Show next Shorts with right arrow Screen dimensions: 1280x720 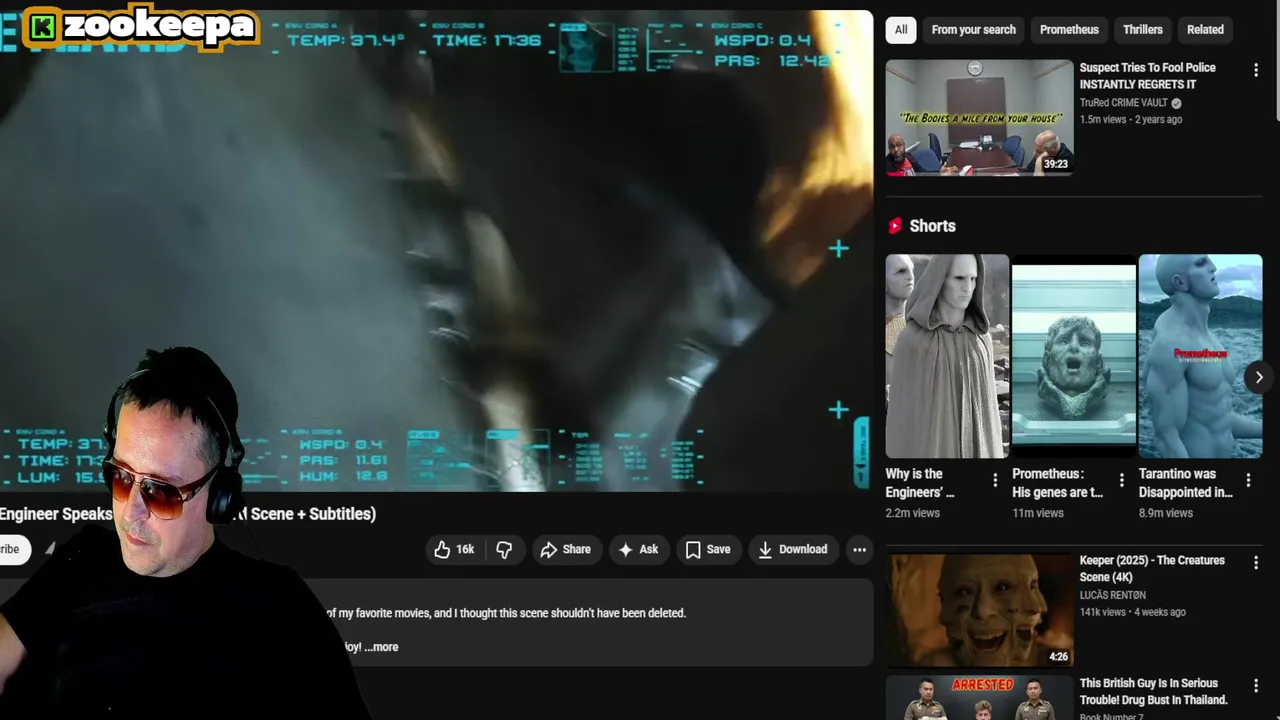(1259, 377)
